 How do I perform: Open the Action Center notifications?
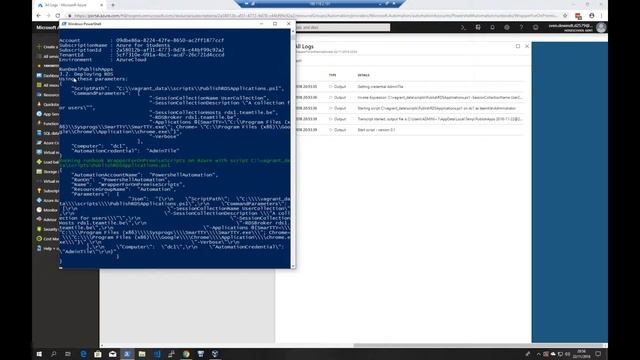coord(598,354)
